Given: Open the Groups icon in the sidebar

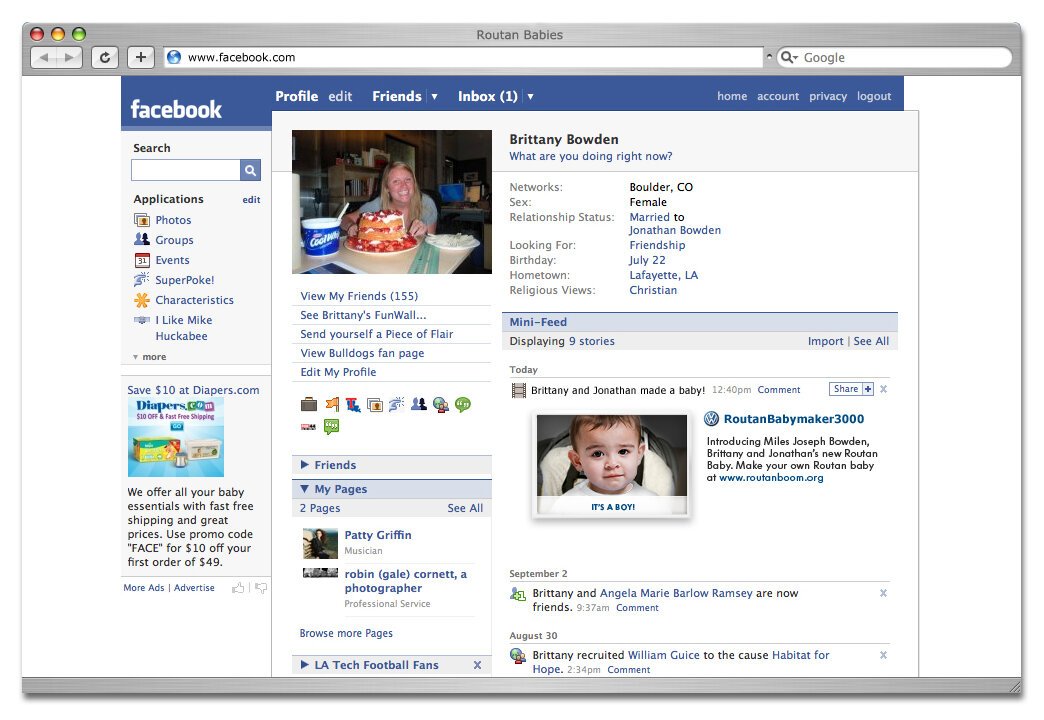Looking at the screenshot, I should (142, 240).
